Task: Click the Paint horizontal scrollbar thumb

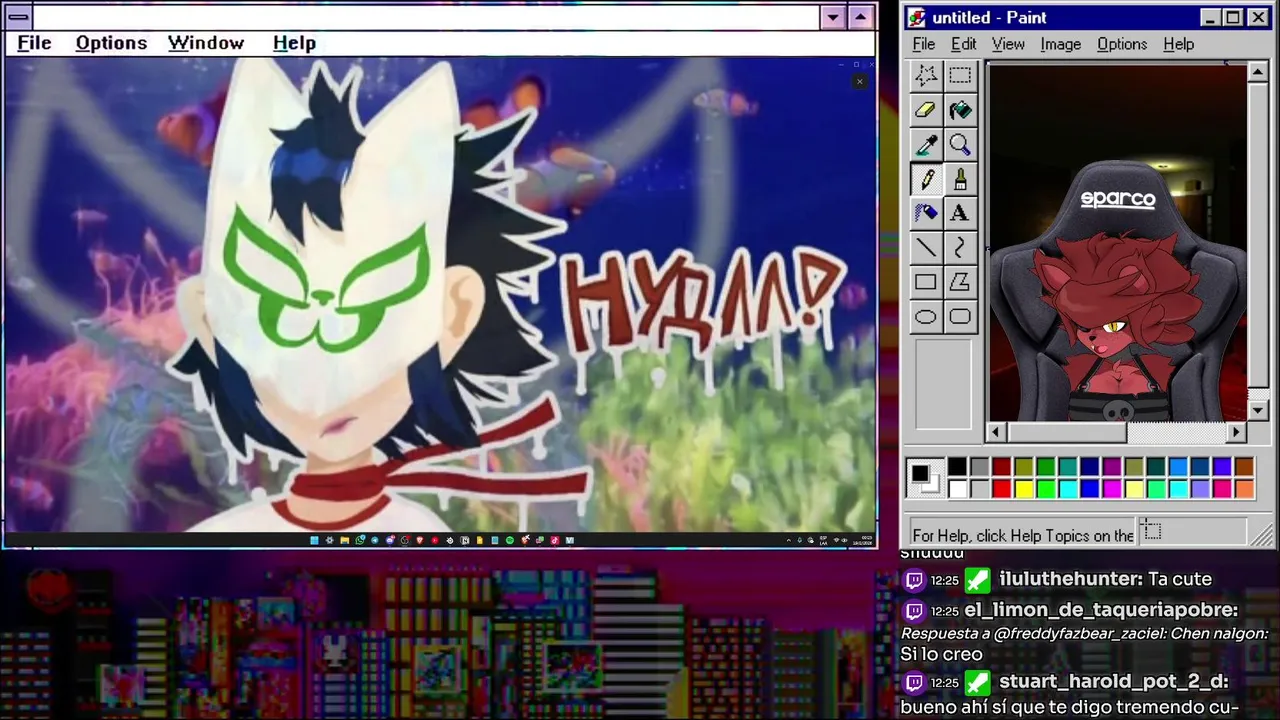Action: 1066,432
